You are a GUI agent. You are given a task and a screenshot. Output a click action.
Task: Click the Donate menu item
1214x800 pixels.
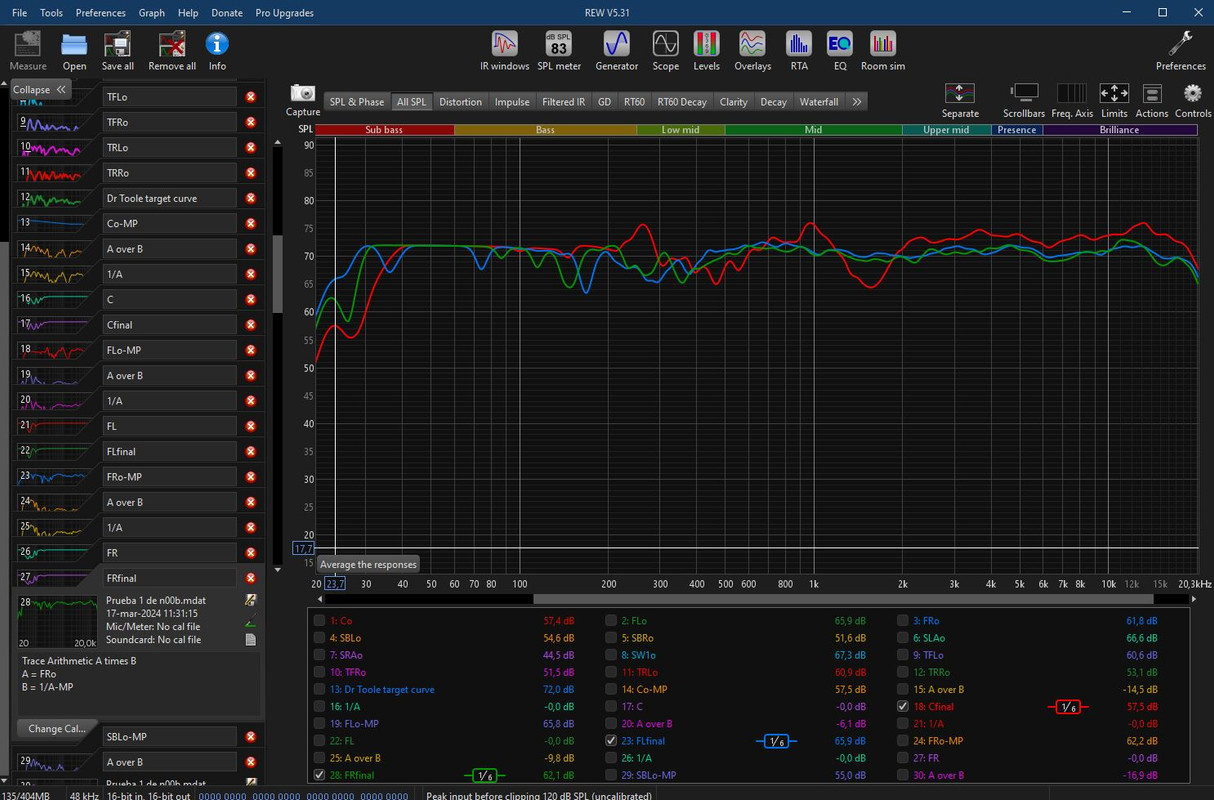(x=227, y=13)
